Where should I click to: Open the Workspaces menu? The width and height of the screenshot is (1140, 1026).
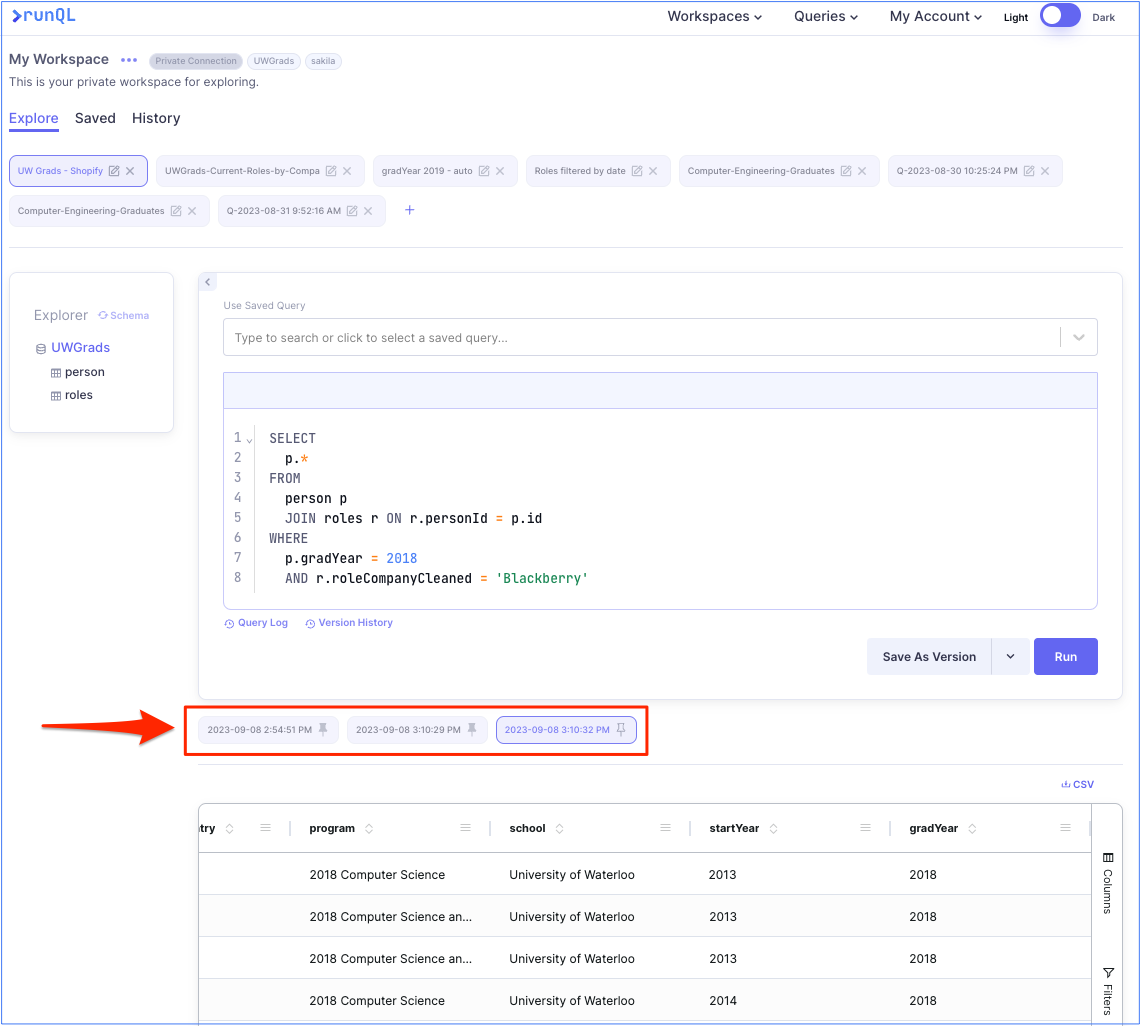tap(714, 16)
